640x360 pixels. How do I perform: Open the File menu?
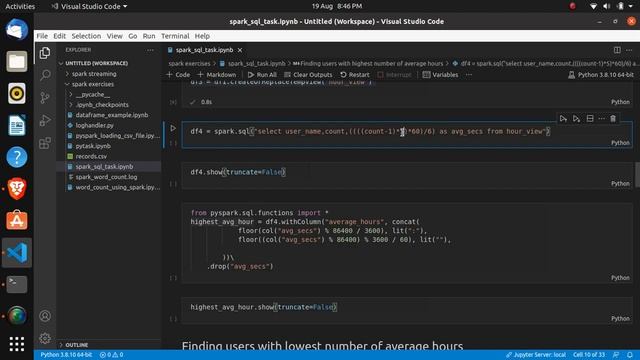[42, 36]
